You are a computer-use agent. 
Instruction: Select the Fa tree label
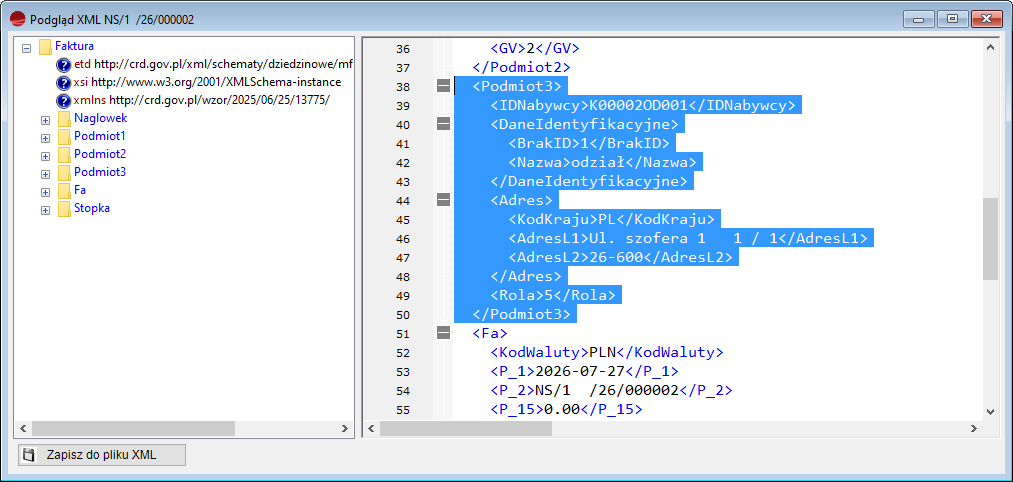[x=79, y=191]
